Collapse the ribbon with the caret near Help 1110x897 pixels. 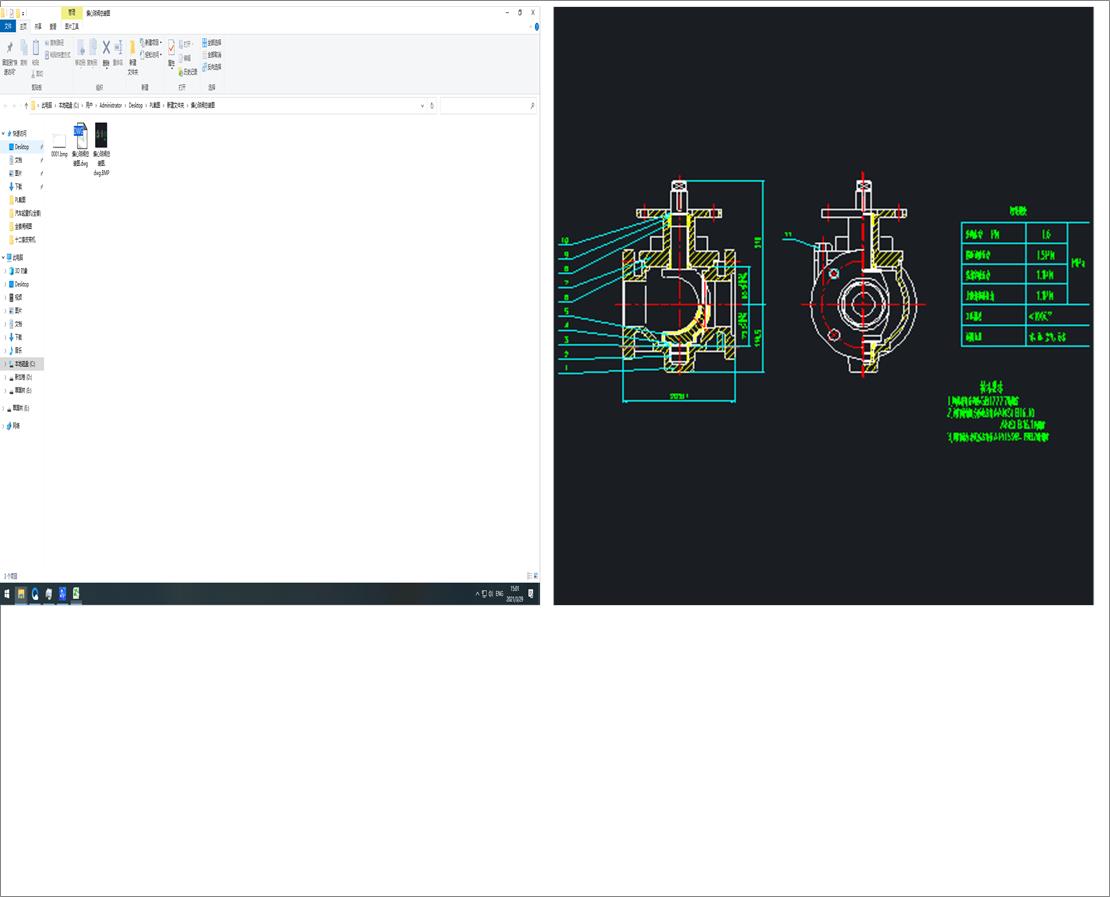tap(530, 26)
